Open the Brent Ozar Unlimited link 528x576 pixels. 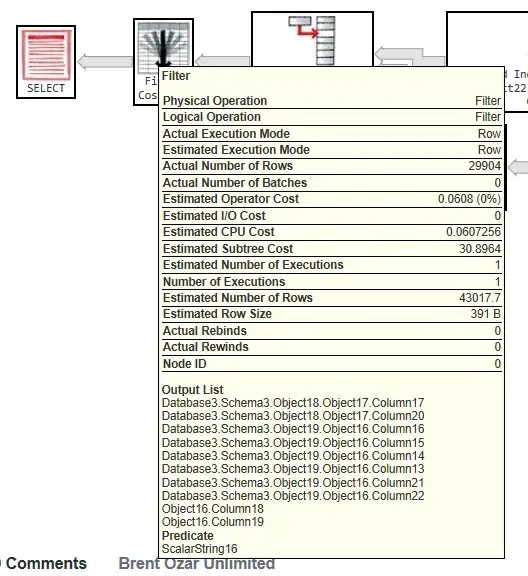(x=197, y=564)
